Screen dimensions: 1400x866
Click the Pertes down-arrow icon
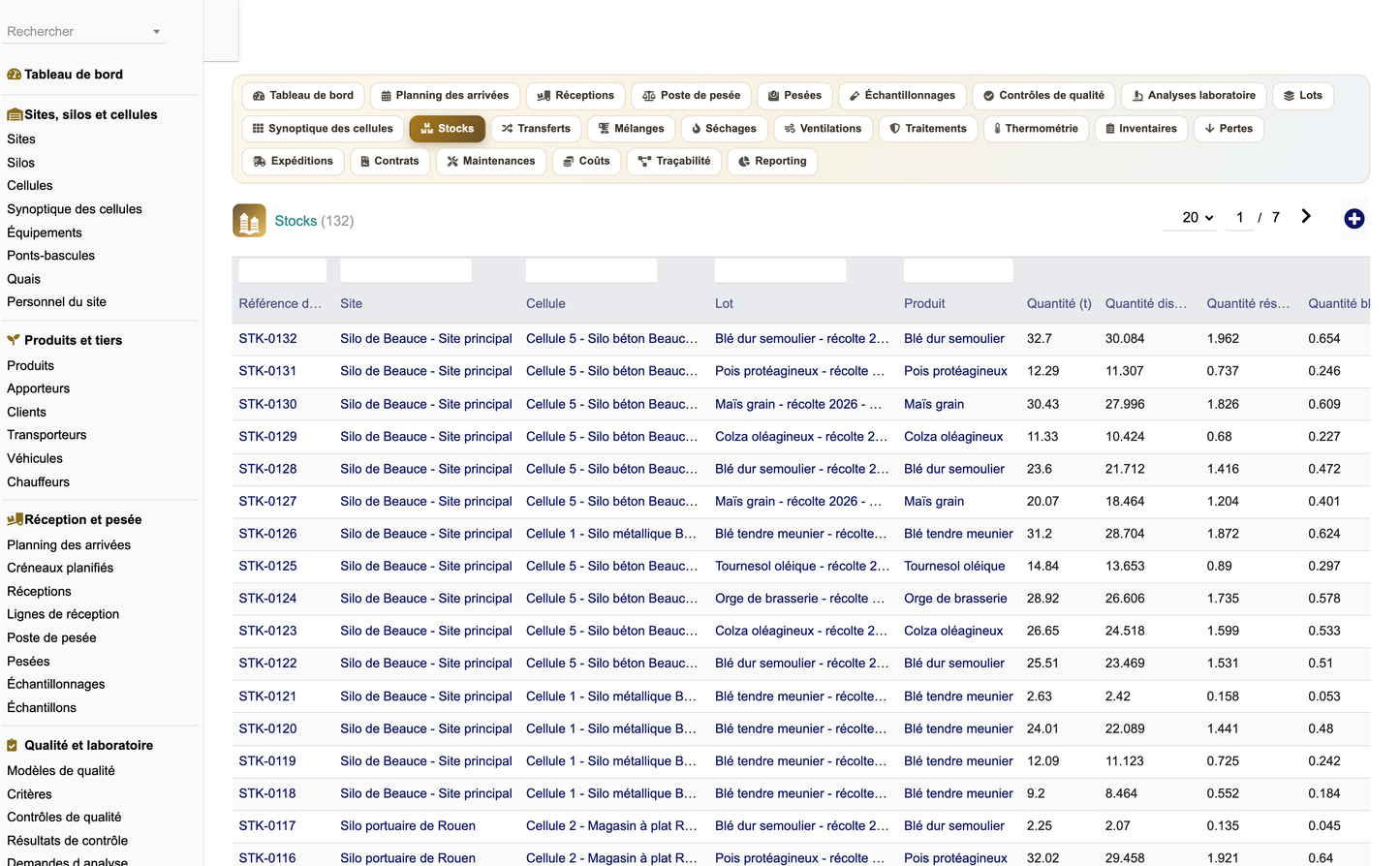pos(1209,129)
